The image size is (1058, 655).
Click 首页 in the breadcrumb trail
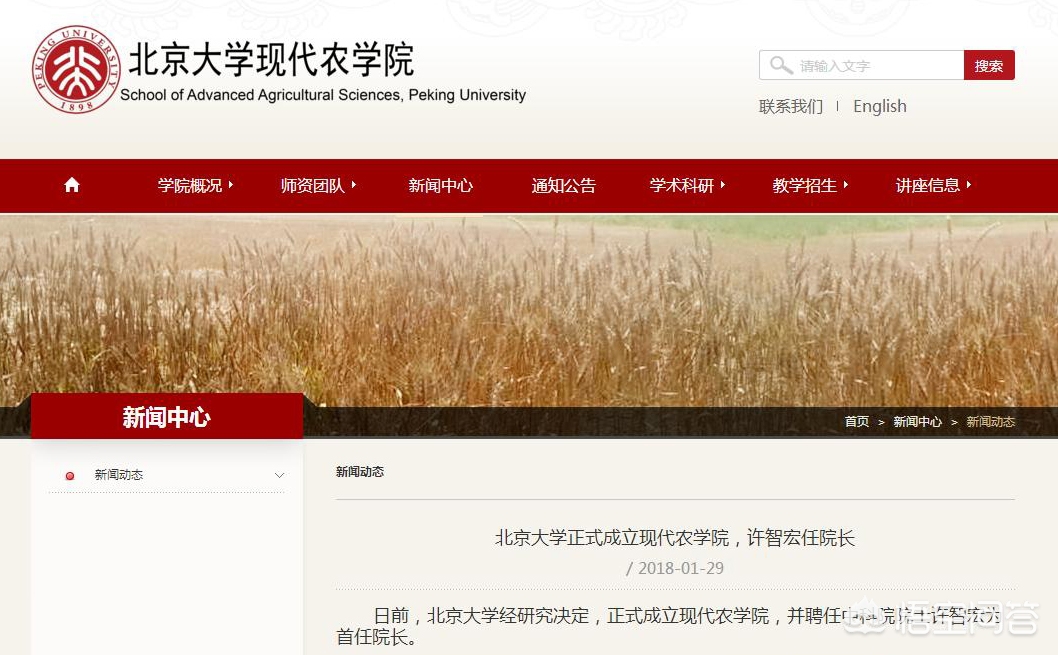tap(856, 422)
